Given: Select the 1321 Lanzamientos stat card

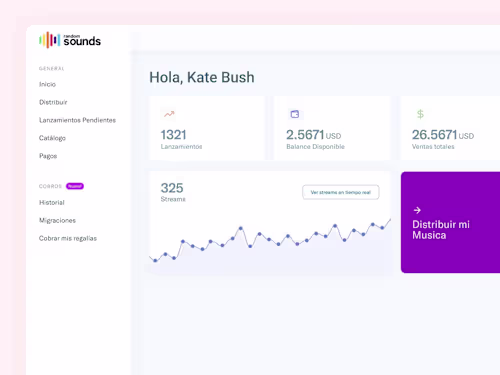Looking at the screenshot, I should click(x=207, y=128).
